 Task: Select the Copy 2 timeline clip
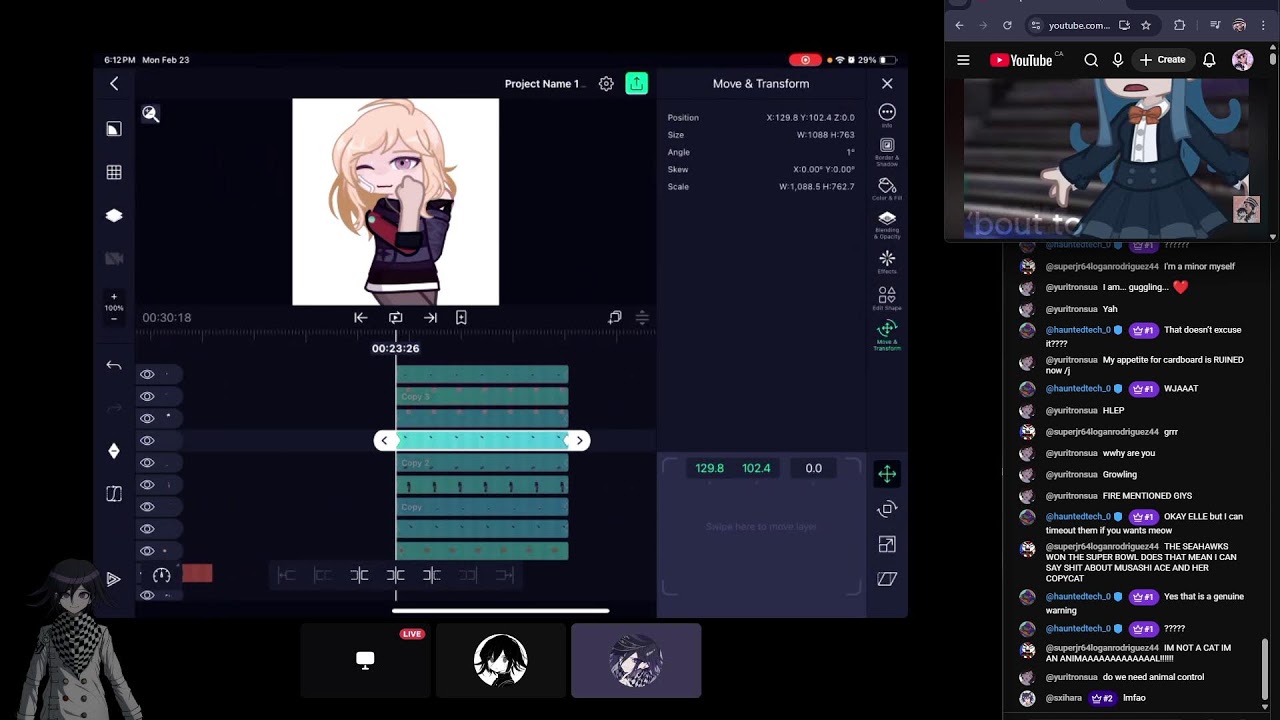pos(482,463)
